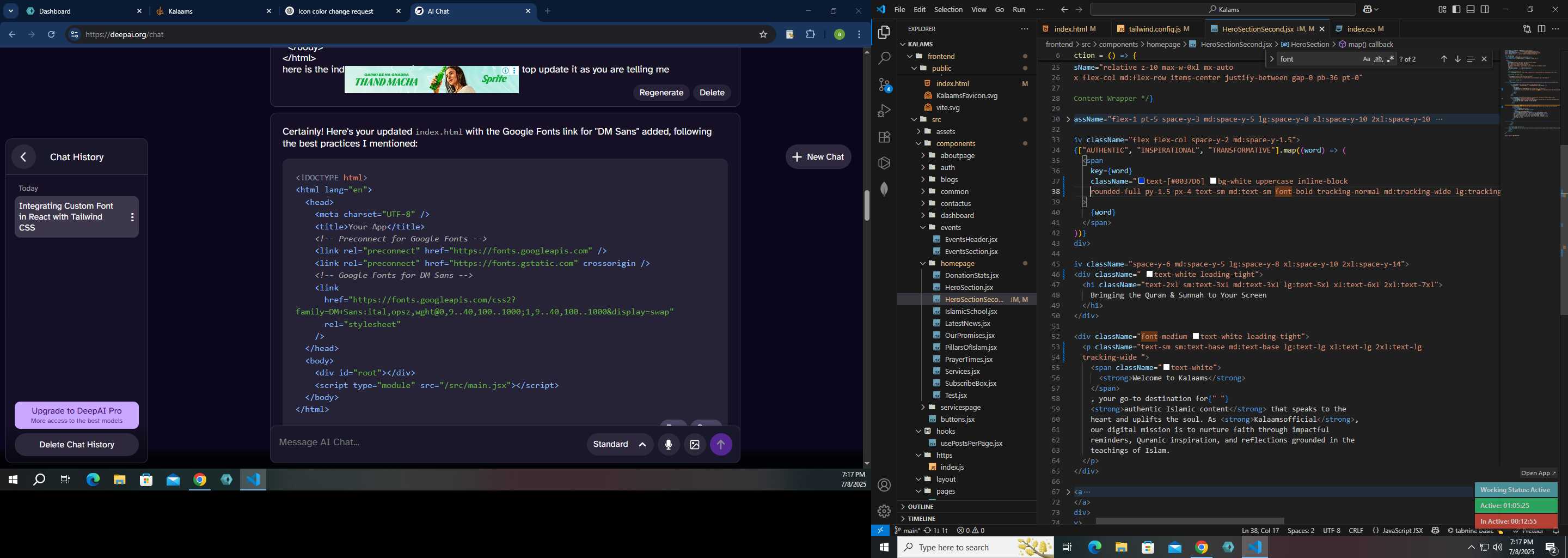Open the Accounts icon in VS Code

pyautogui.click(x=884, y=486)
